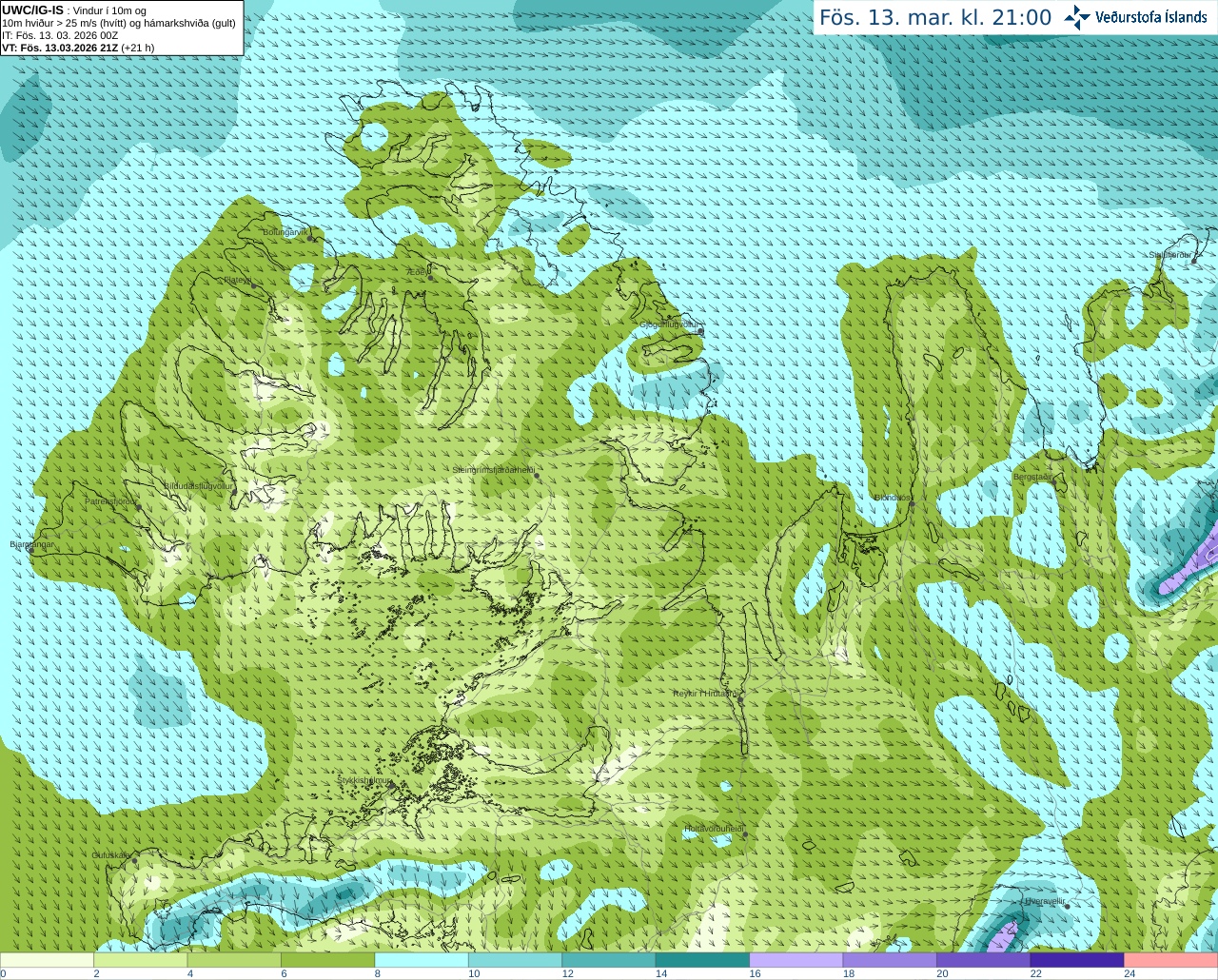This screenshot has height=980, width=1218.
Task: Click the pink above-24 m/s legend swatch
Action: pyautogui.click(x=1171, y=960)
